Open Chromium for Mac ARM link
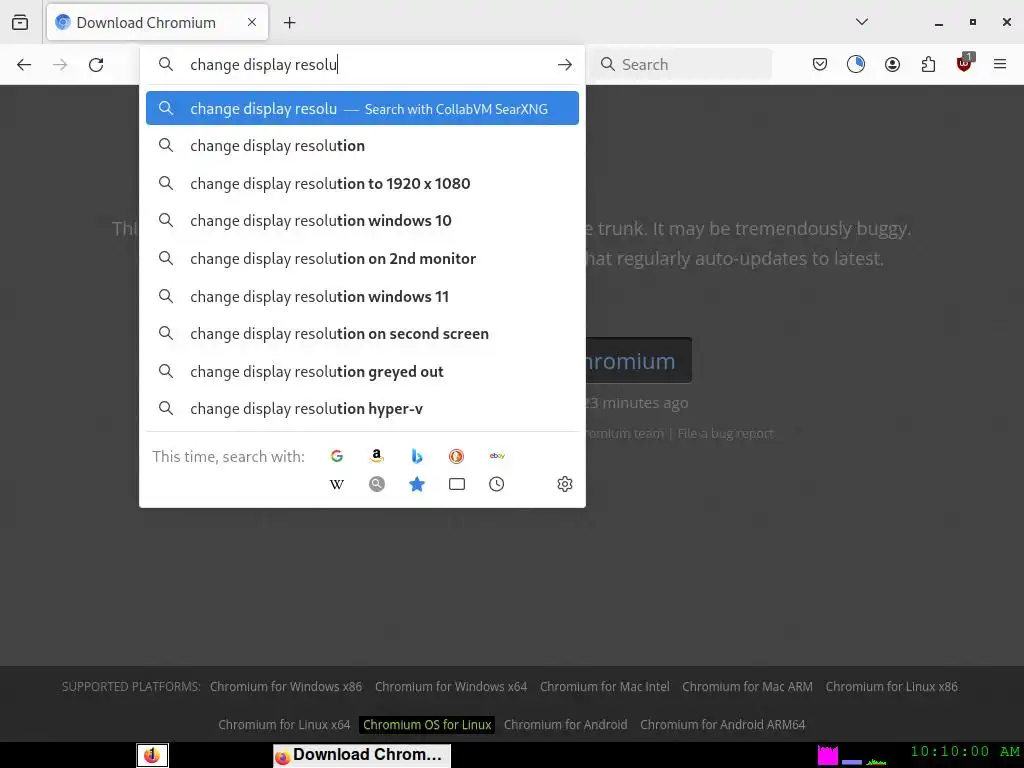The image size is (1024, 768). click(x=748, y=686)
